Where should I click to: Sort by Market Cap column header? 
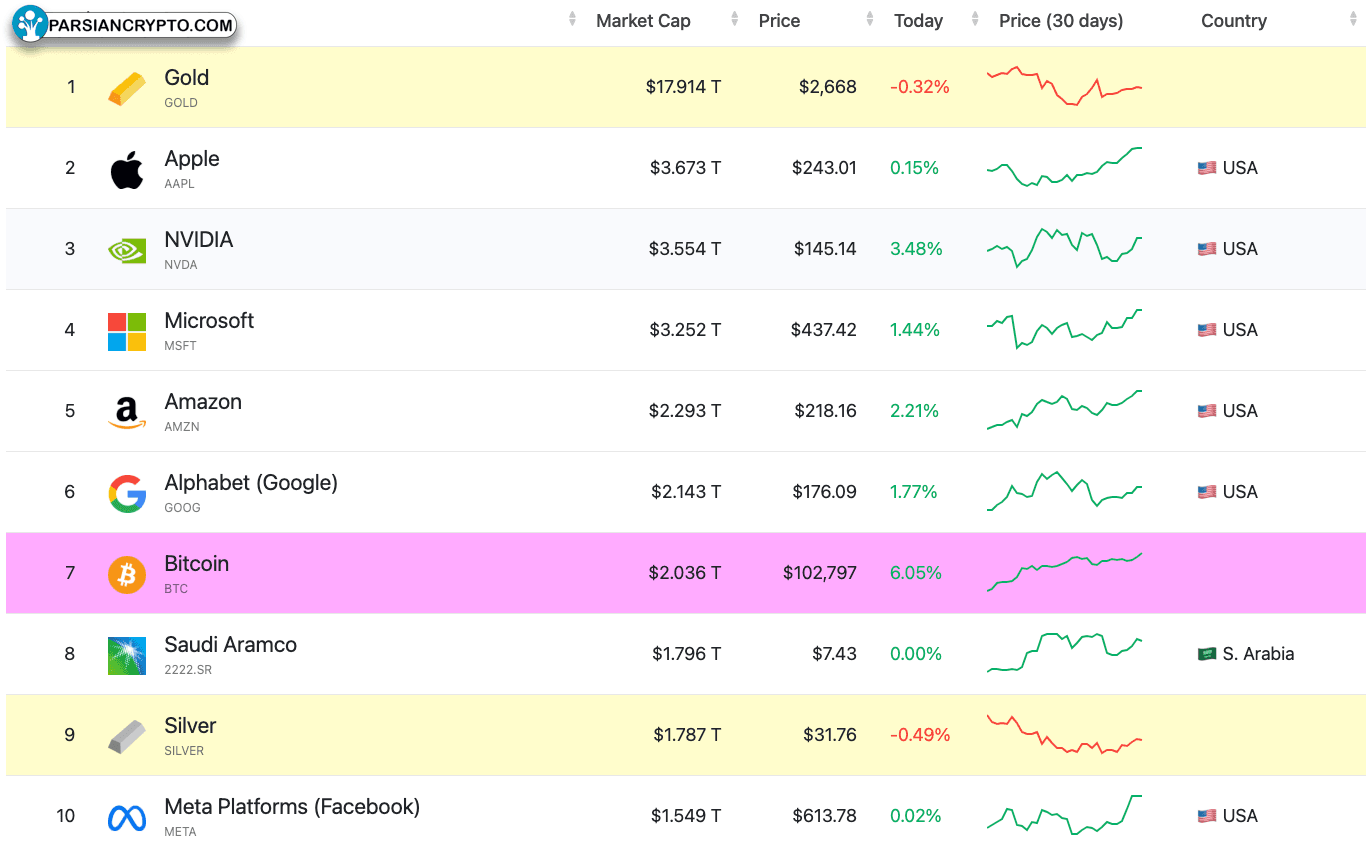(x=643, y=21)
